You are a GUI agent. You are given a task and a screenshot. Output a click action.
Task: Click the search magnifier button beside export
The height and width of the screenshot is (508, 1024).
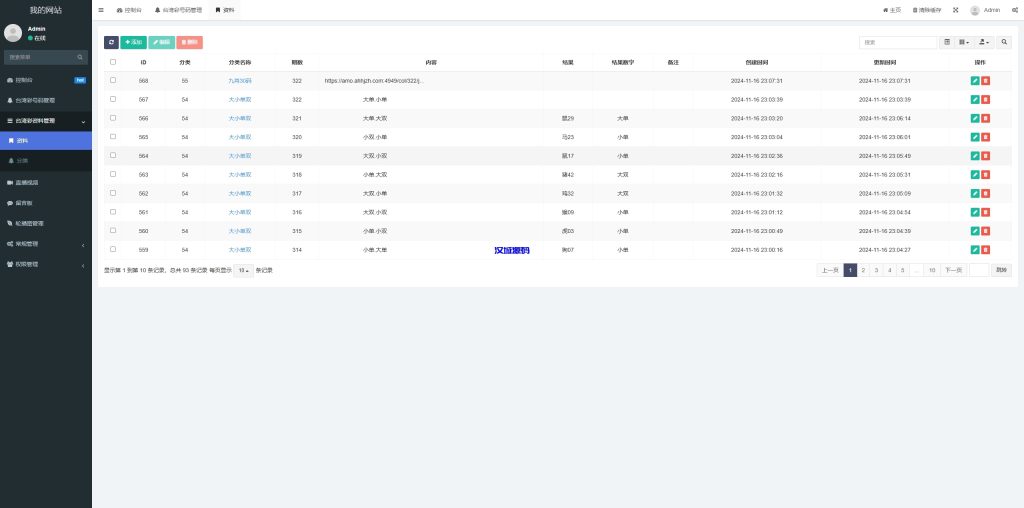1004,43
